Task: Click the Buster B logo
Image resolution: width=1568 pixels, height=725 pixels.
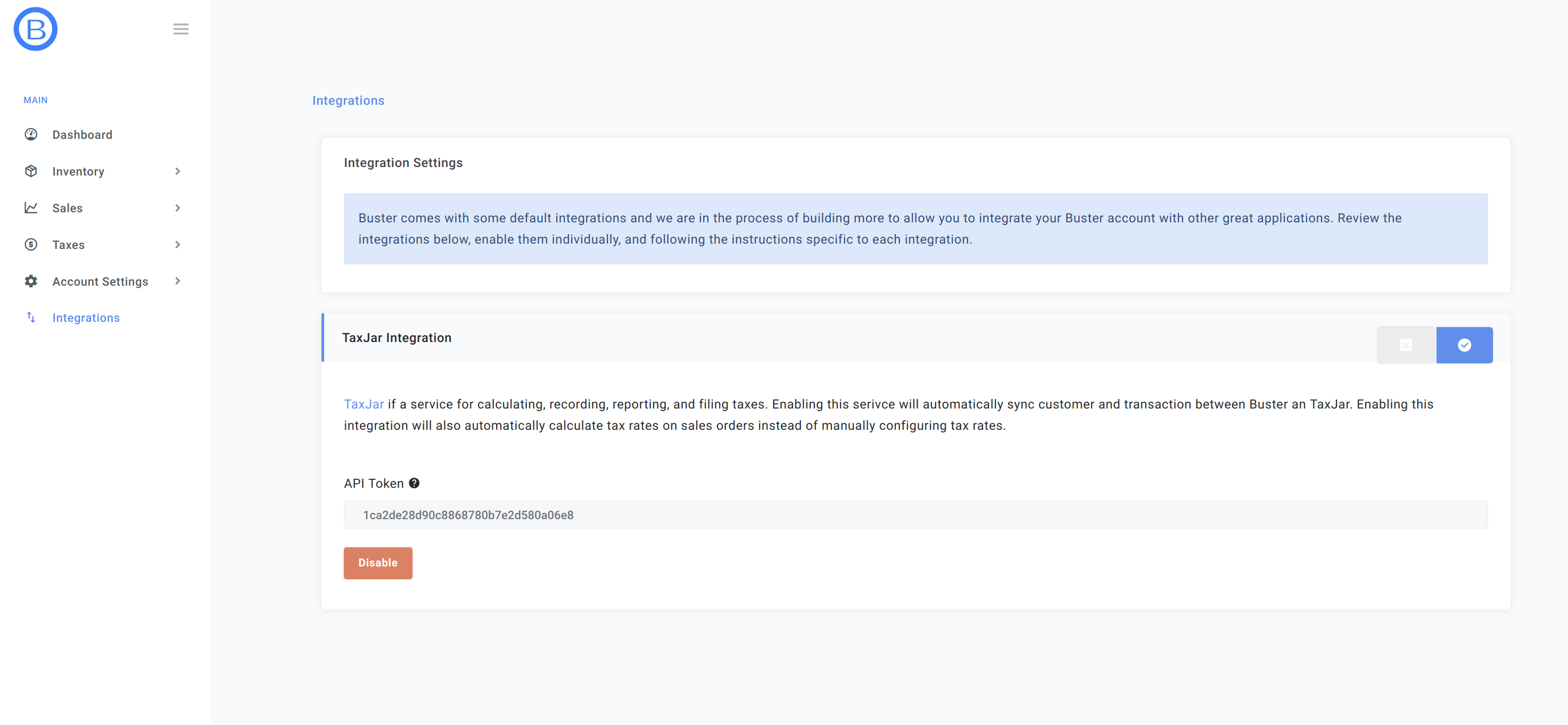Action: [35, 29]
